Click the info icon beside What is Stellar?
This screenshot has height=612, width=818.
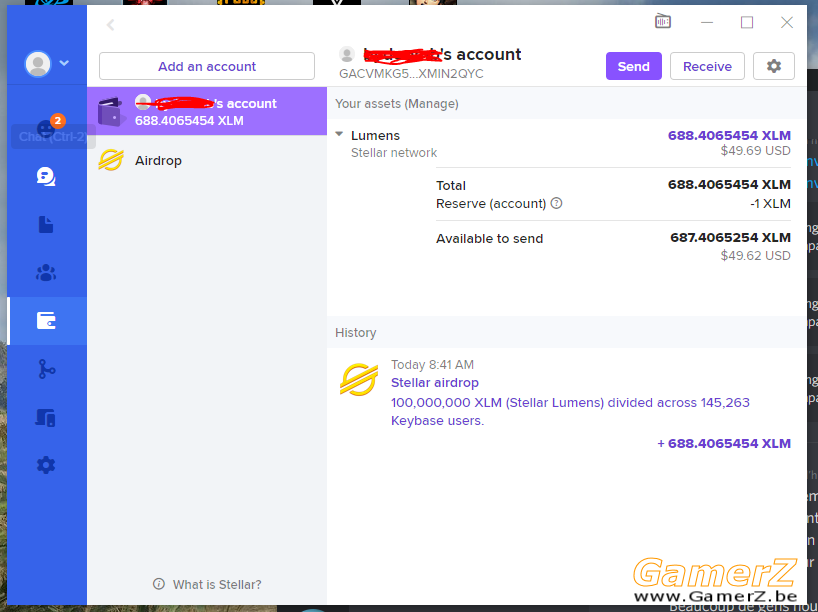[x=159, y=584]
